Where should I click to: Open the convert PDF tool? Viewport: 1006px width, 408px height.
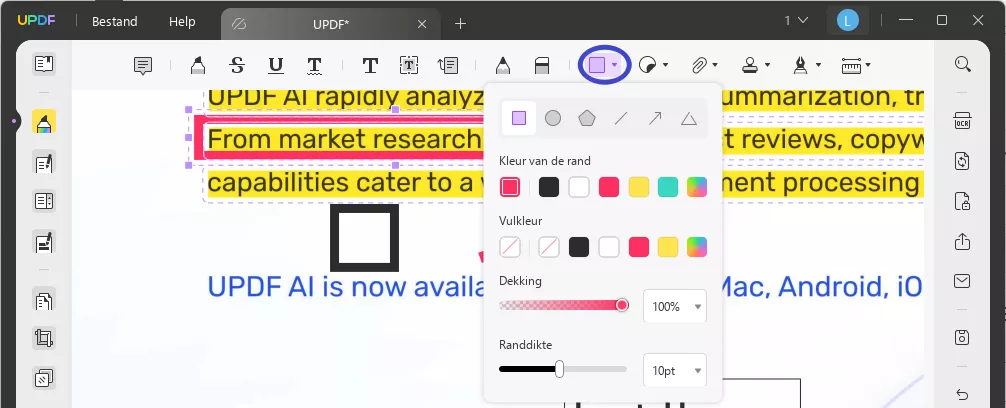[962, 160]
